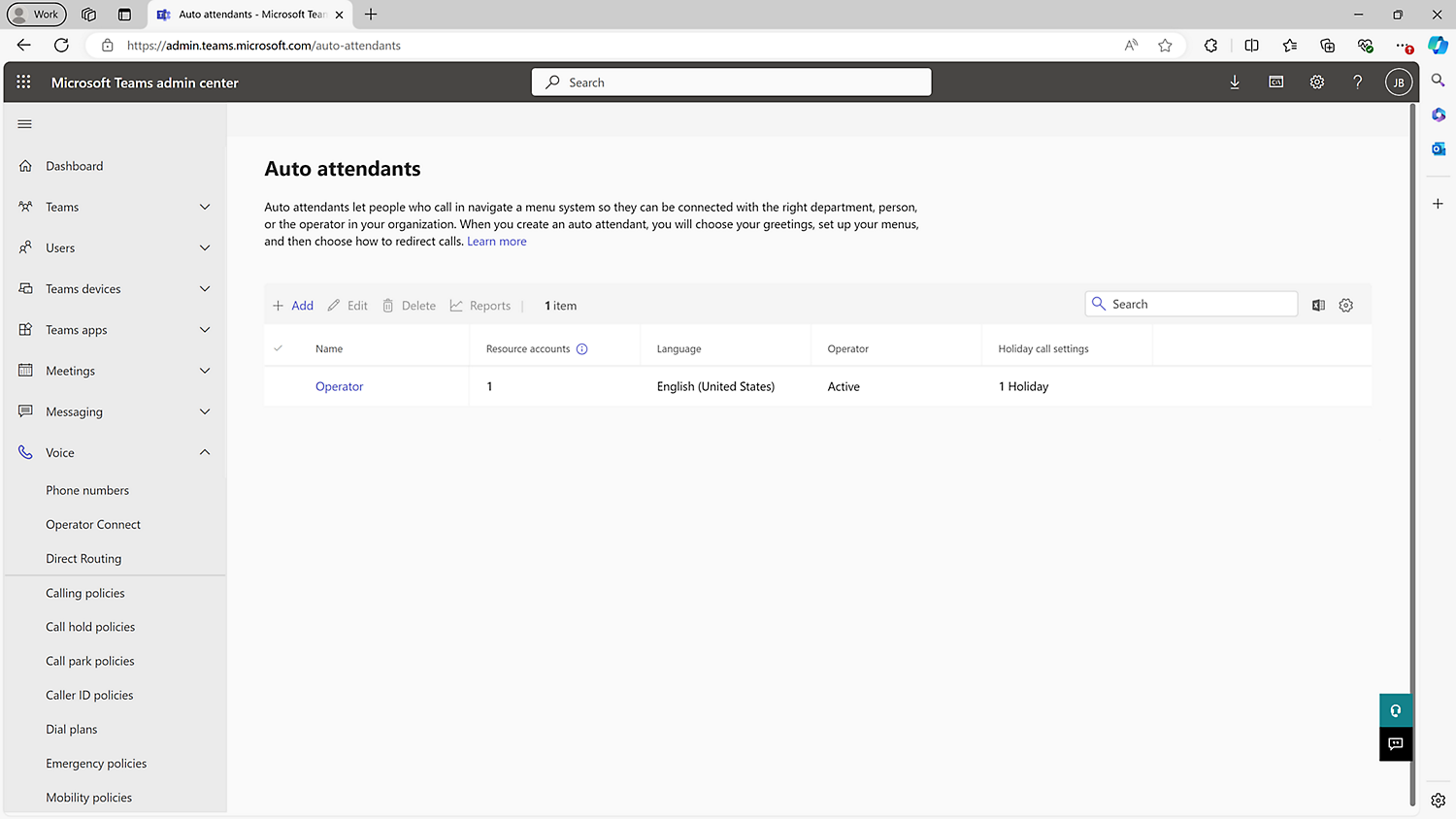Open Outlook icon in Edge sidebar
This screenshot has height=819, width=1456.
coord(1439,148)
